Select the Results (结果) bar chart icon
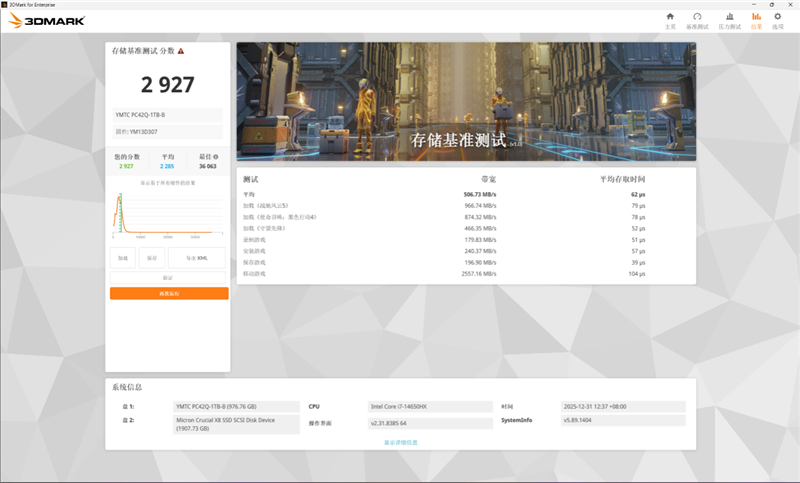 tap(756, 19)
